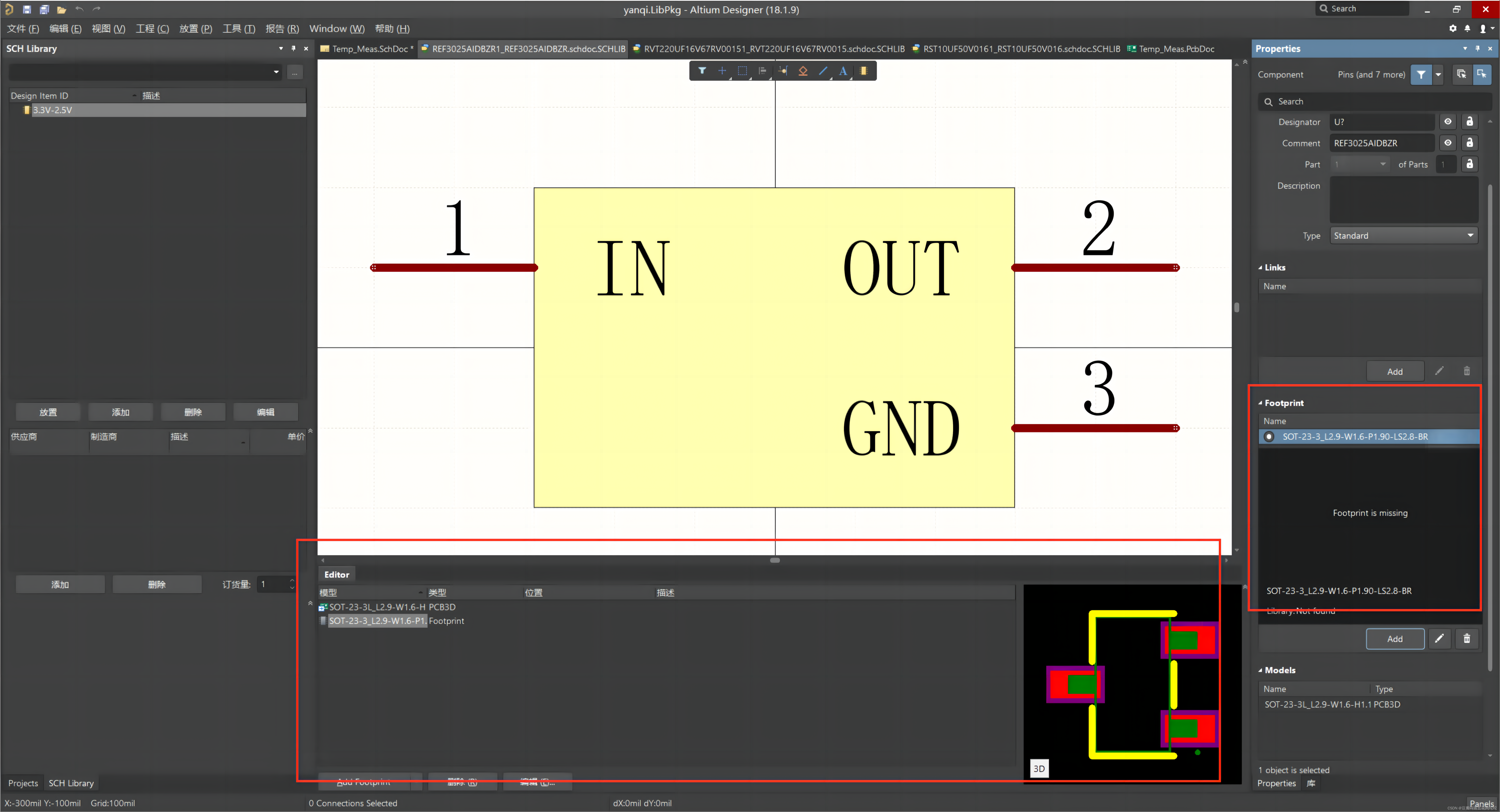Delete footprint using trash icon
1500x812 pixels.
[1466, 638]
